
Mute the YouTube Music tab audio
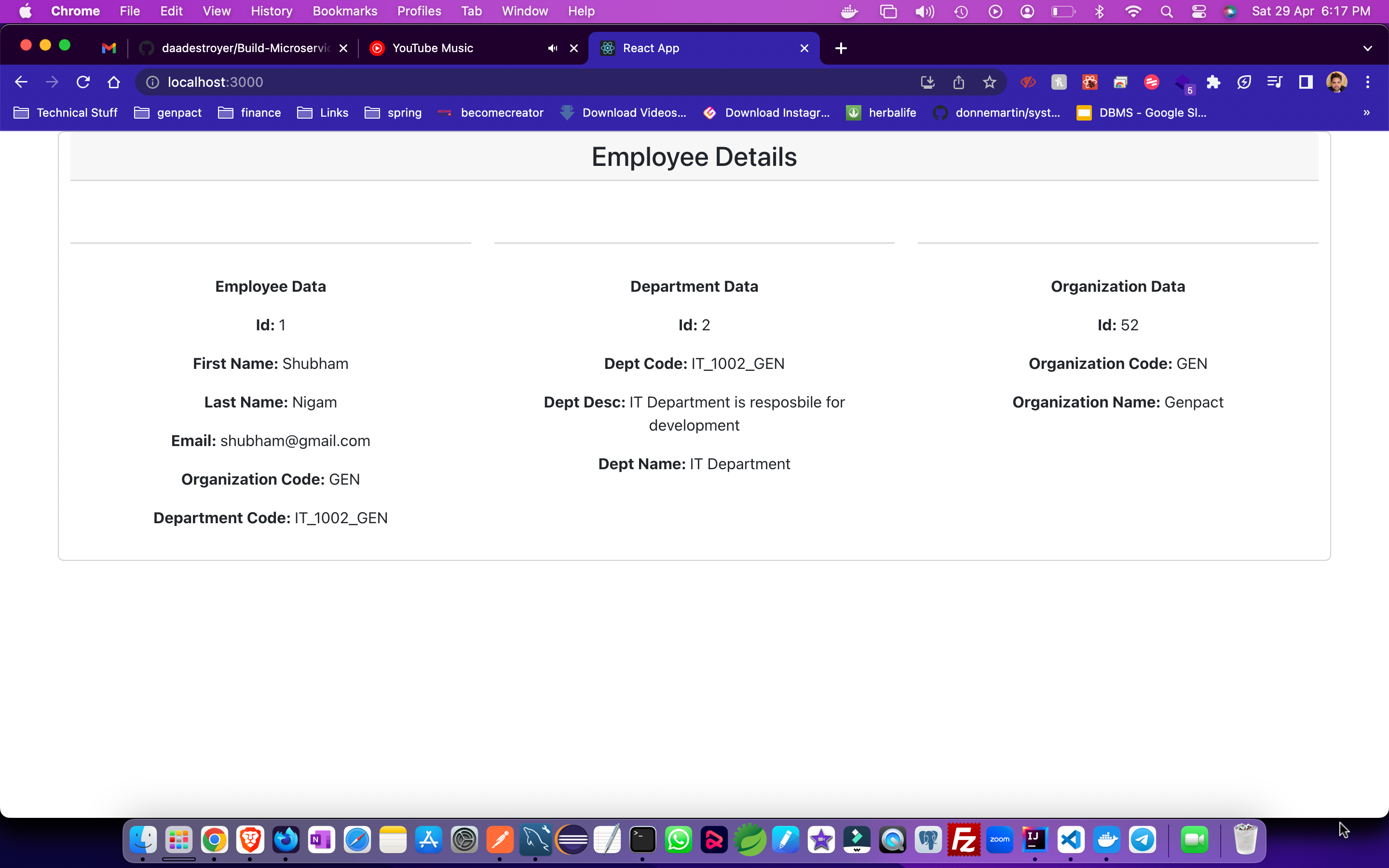tap(552, 48)
